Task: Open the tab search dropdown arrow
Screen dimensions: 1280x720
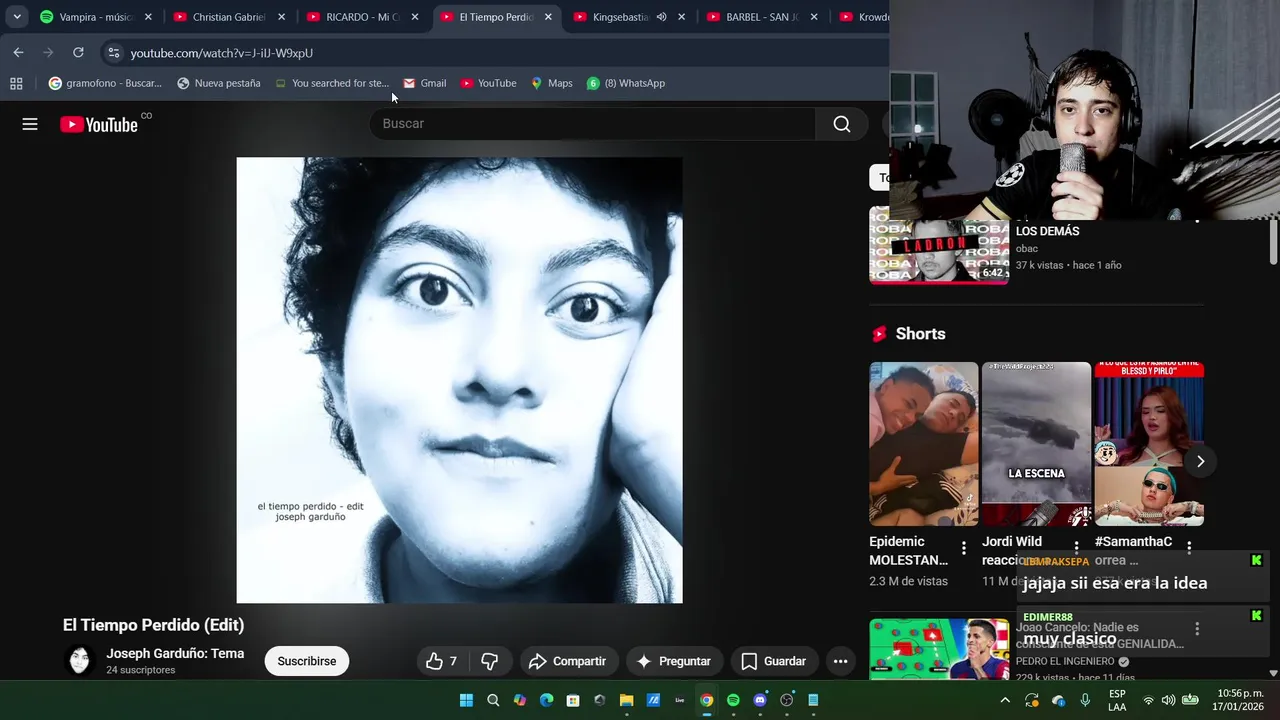Action: click(17, 17)
